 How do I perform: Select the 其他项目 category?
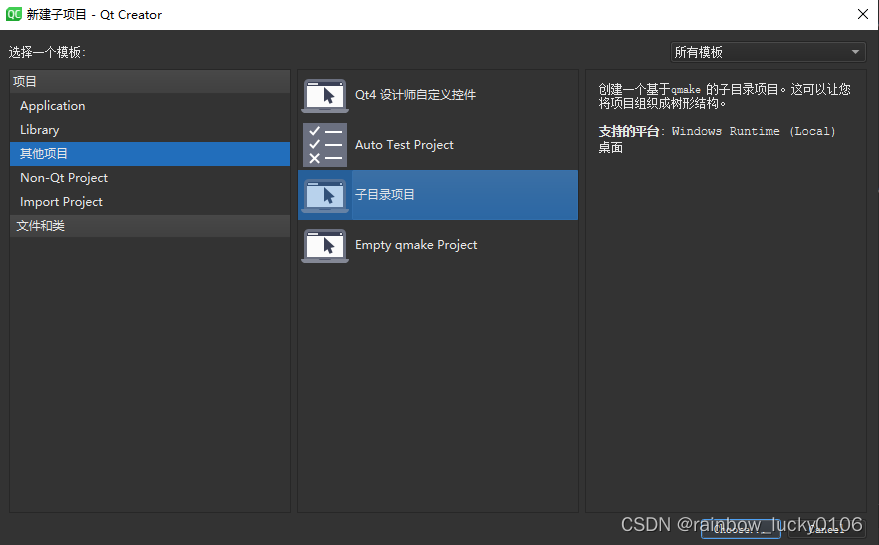point(150,154)
